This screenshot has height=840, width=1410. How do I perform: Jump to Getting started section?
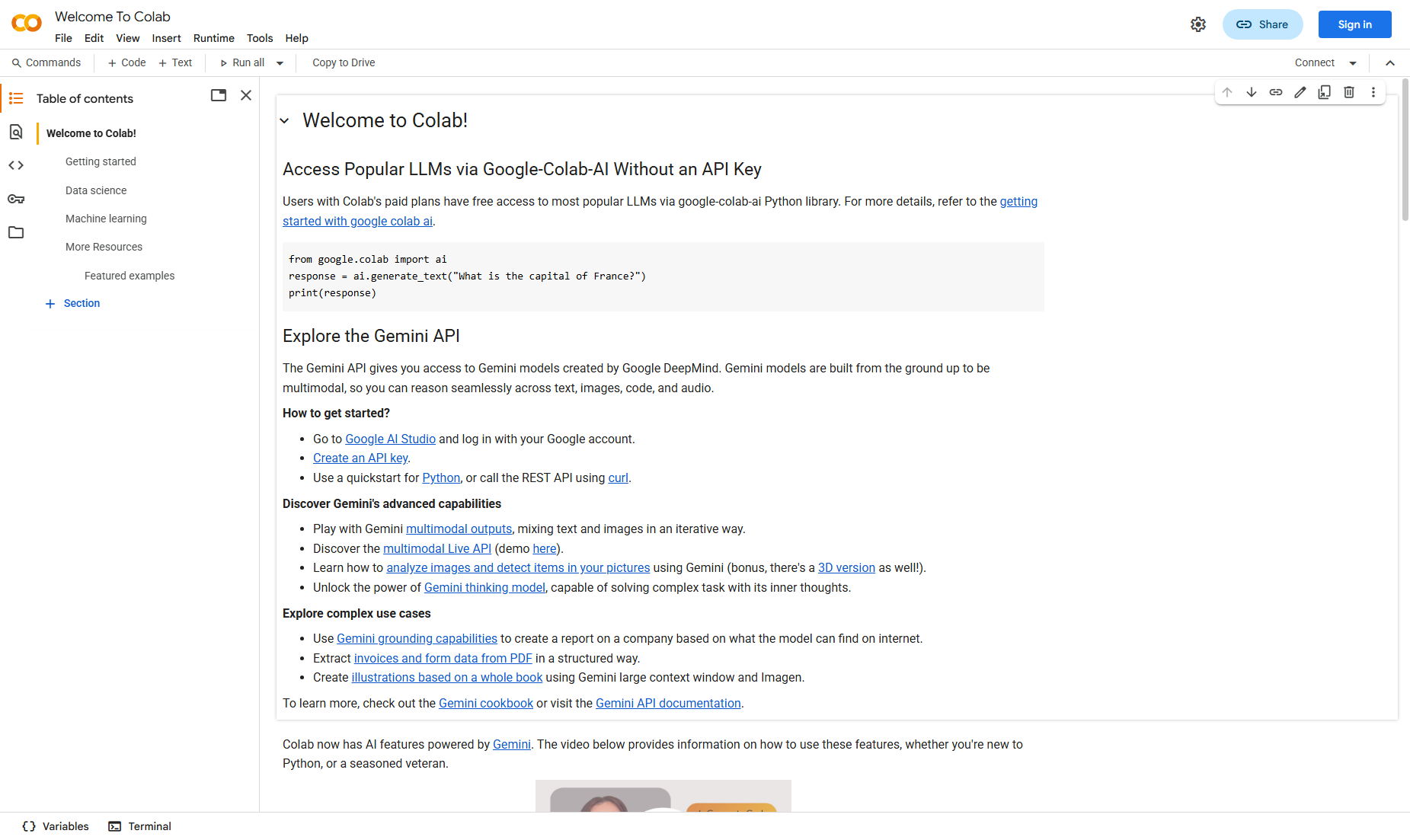[x=101, y=161]
